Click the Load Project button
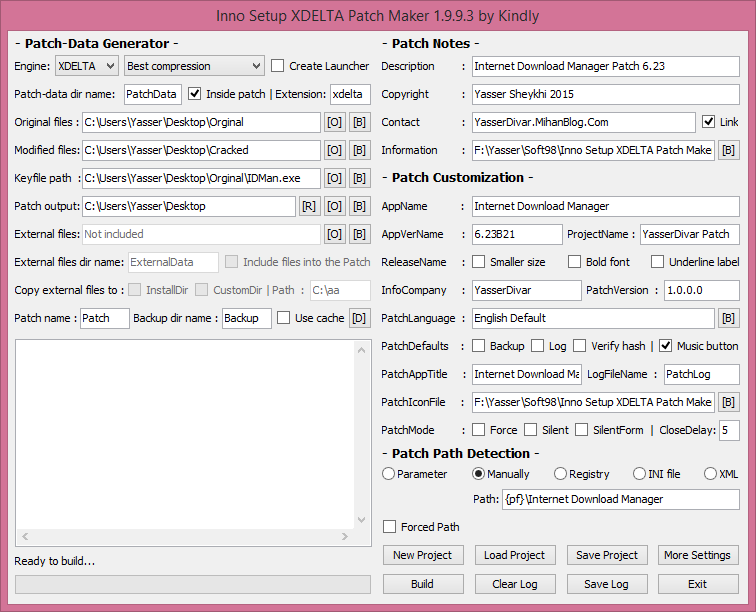Screen dimensions: 756x612 514,555
